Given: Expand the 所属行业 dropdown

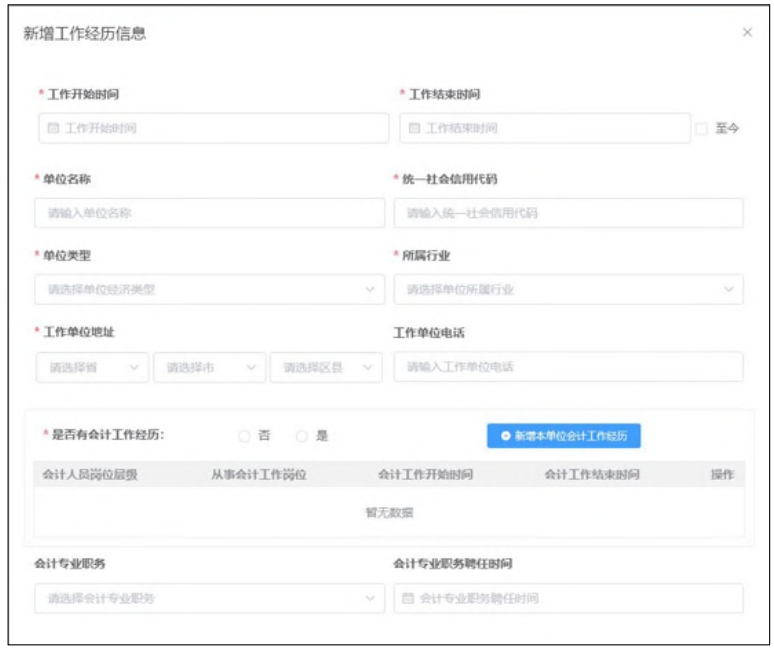Looking at the screenshot, I should click(x=568, y=290).
